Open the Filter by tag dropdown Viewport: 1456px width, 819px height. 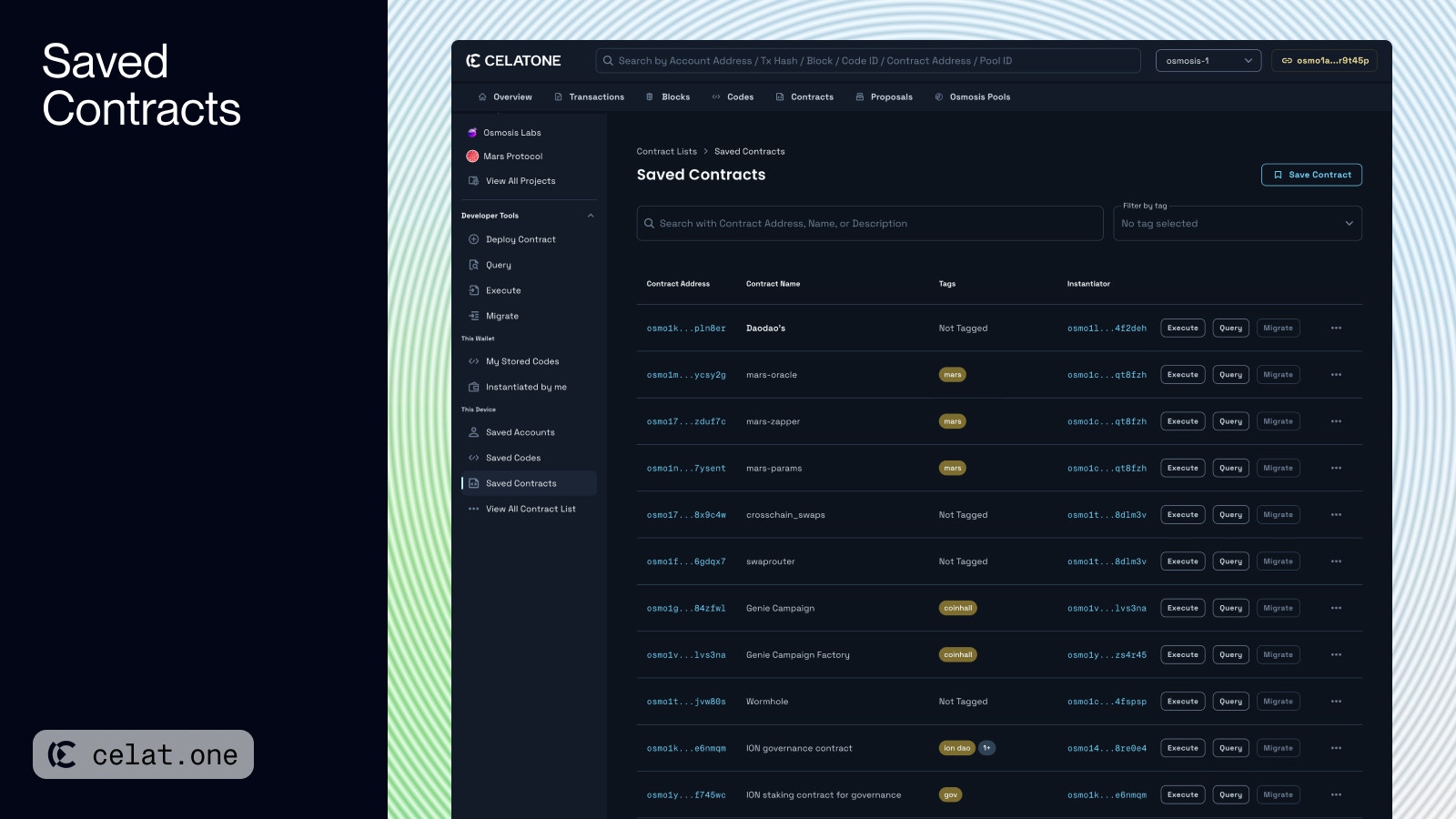coord(1238,223)
